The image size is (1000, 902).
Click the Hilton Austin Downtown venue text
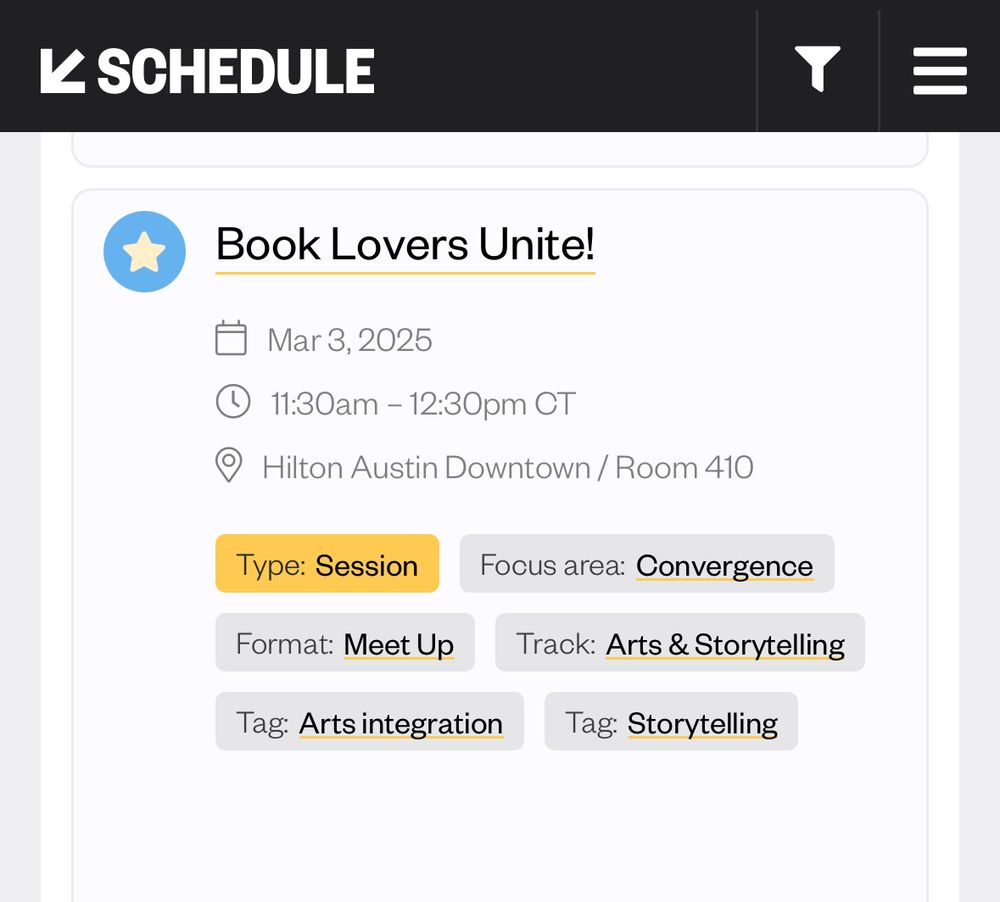(x=426, y=468)
